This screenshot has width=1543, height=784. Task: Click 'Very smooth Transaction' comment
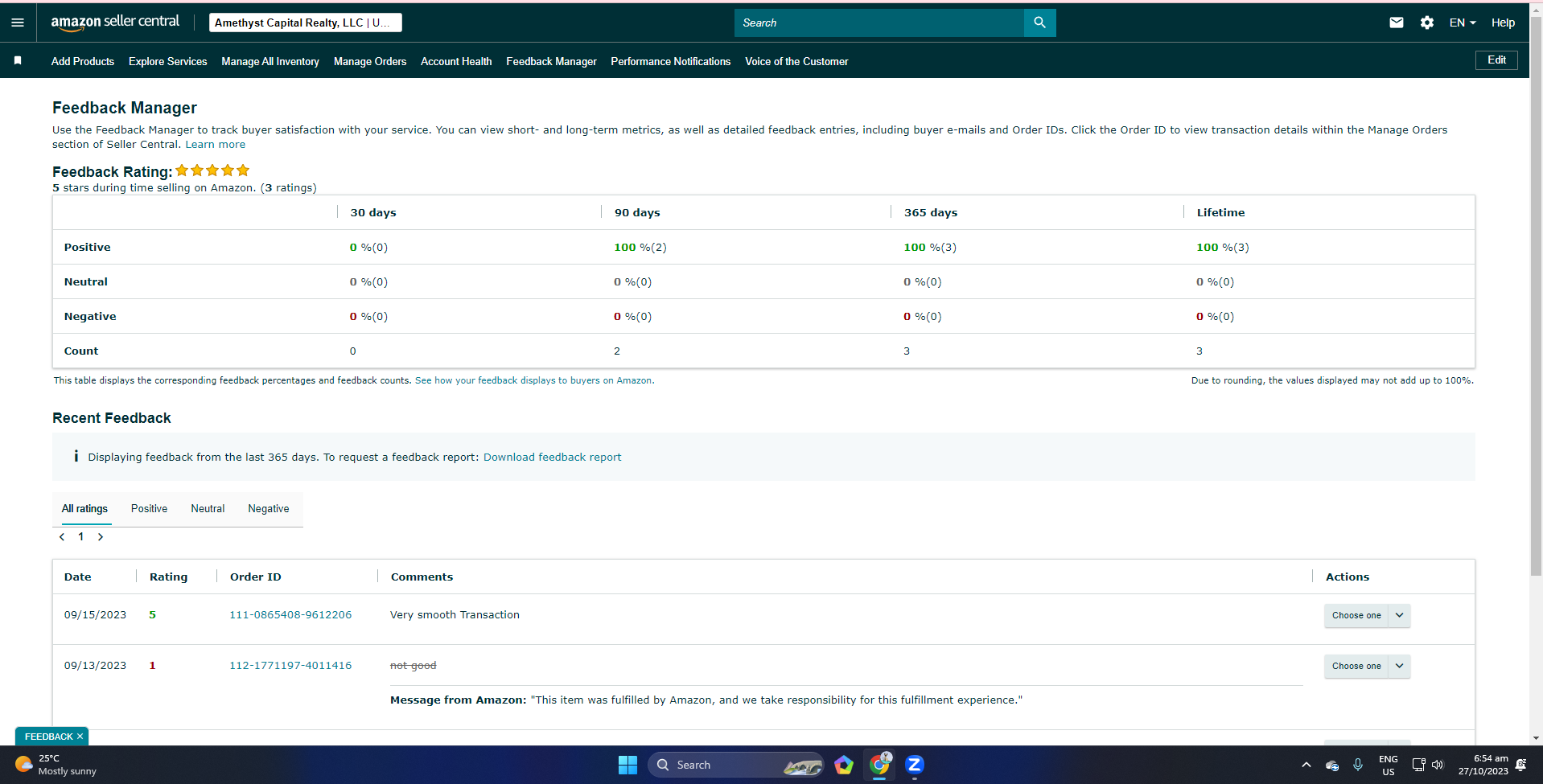click(x=455, y=615)
